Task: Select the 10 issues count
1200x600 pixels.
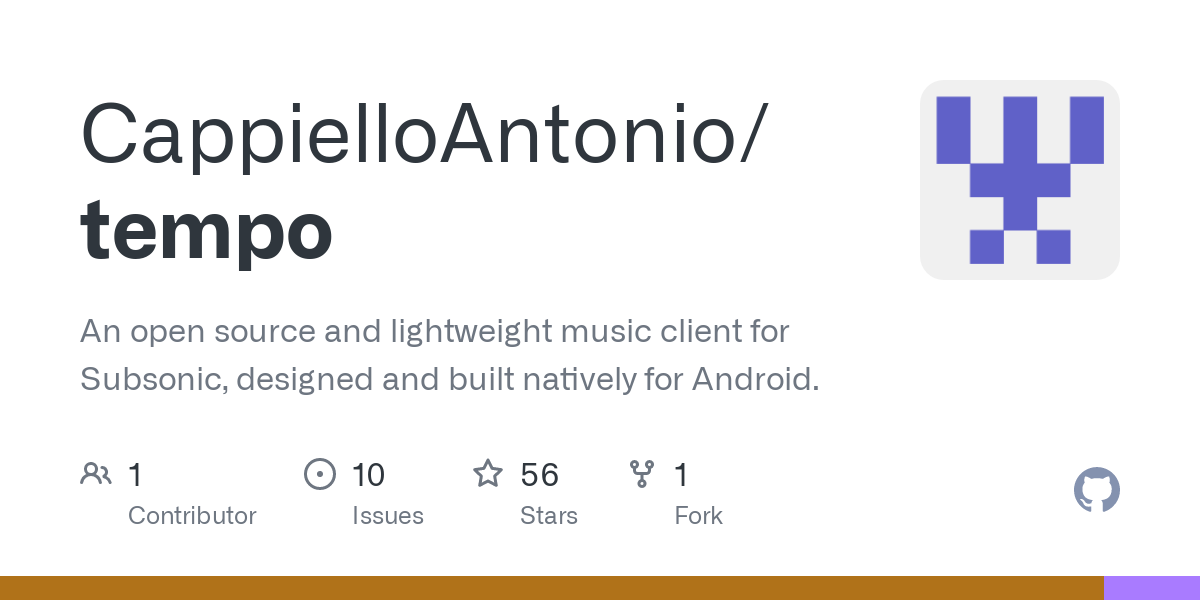Action: 368,474
